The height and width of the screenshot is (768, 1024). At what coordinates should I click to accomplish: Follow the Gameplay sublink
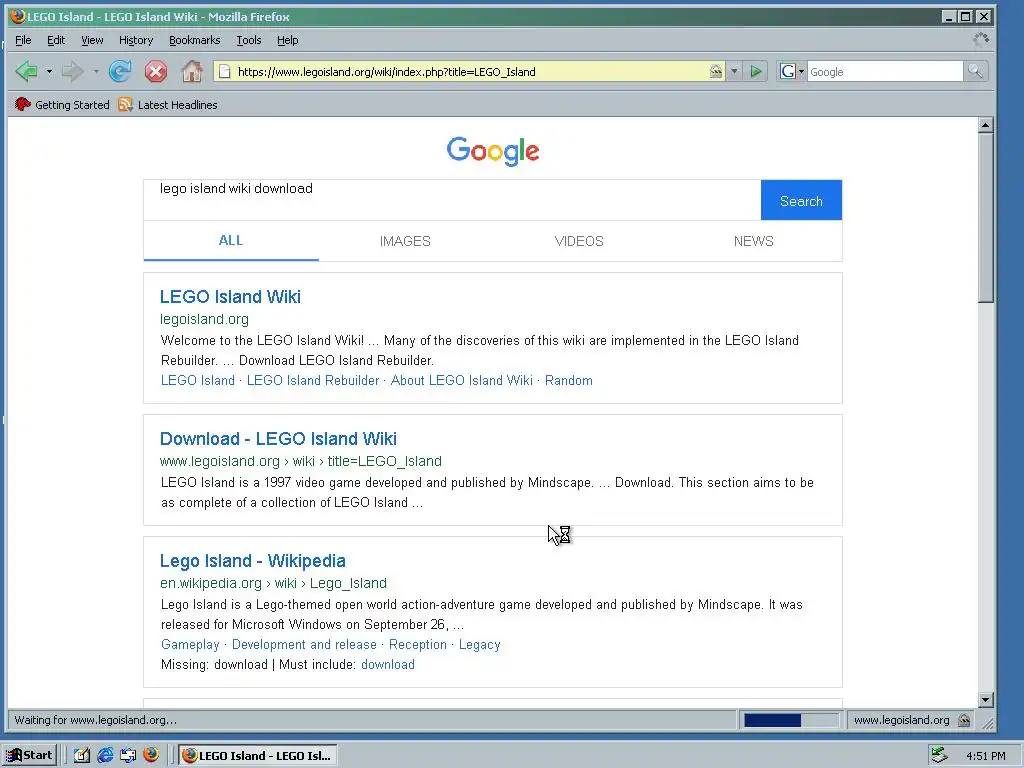[x=190, y=645]
